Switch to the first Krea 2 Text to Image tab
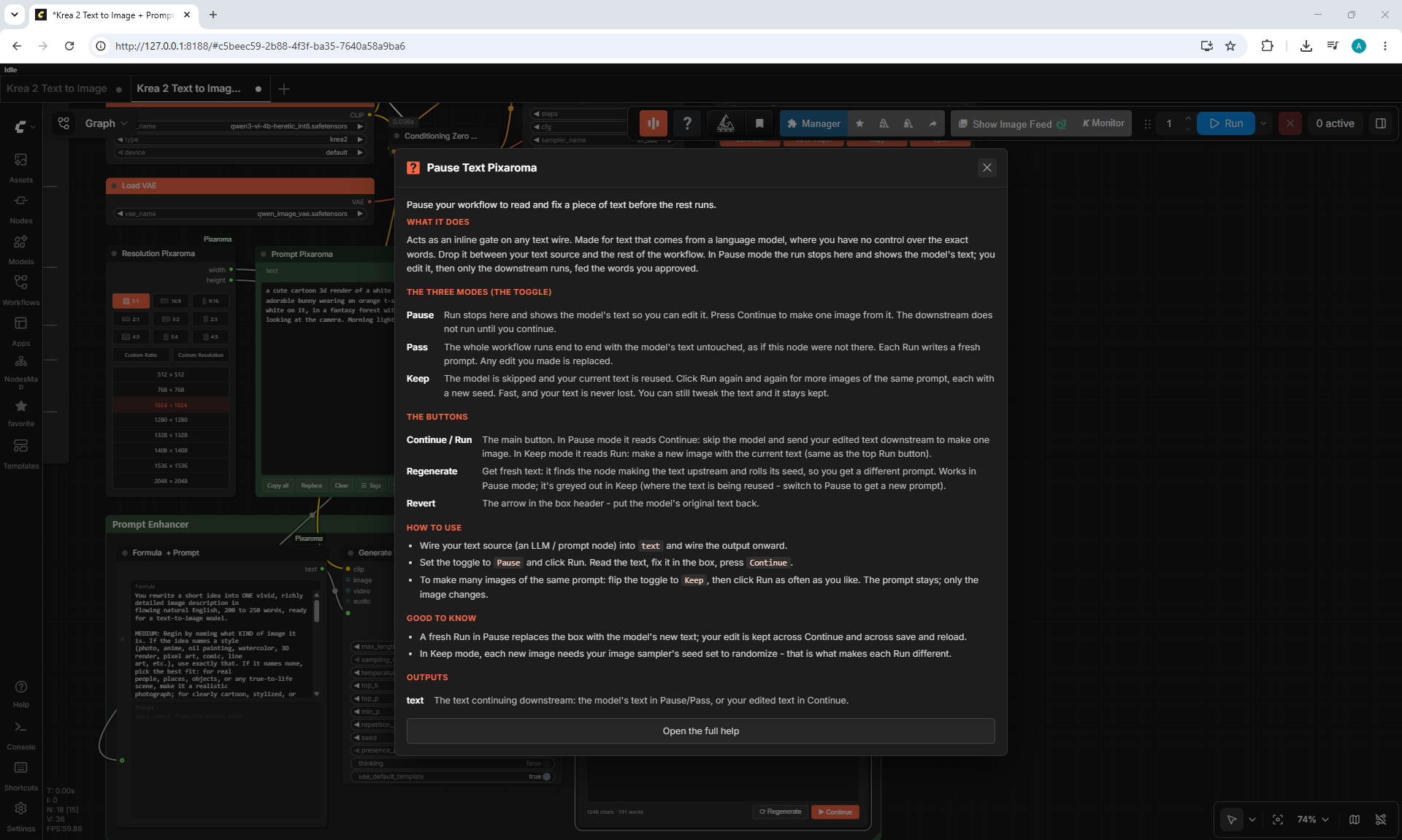The height and width of the screenshot is (840, 1402). pos(57,88)
